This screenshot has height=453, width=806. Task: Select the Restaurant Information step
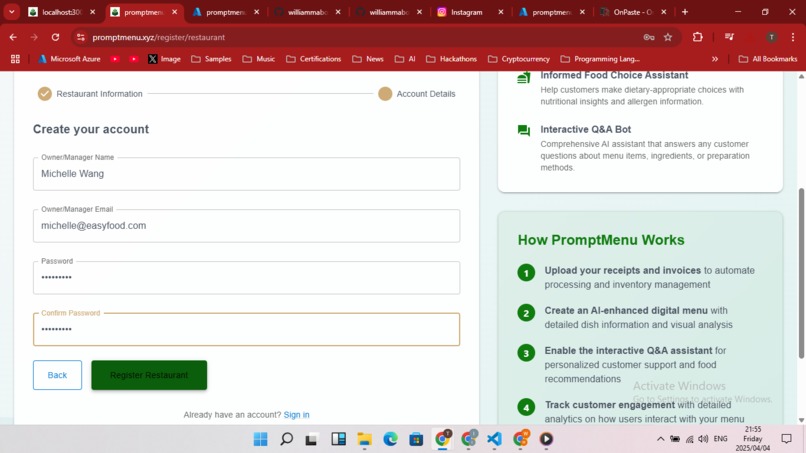[x=90, y=94]
